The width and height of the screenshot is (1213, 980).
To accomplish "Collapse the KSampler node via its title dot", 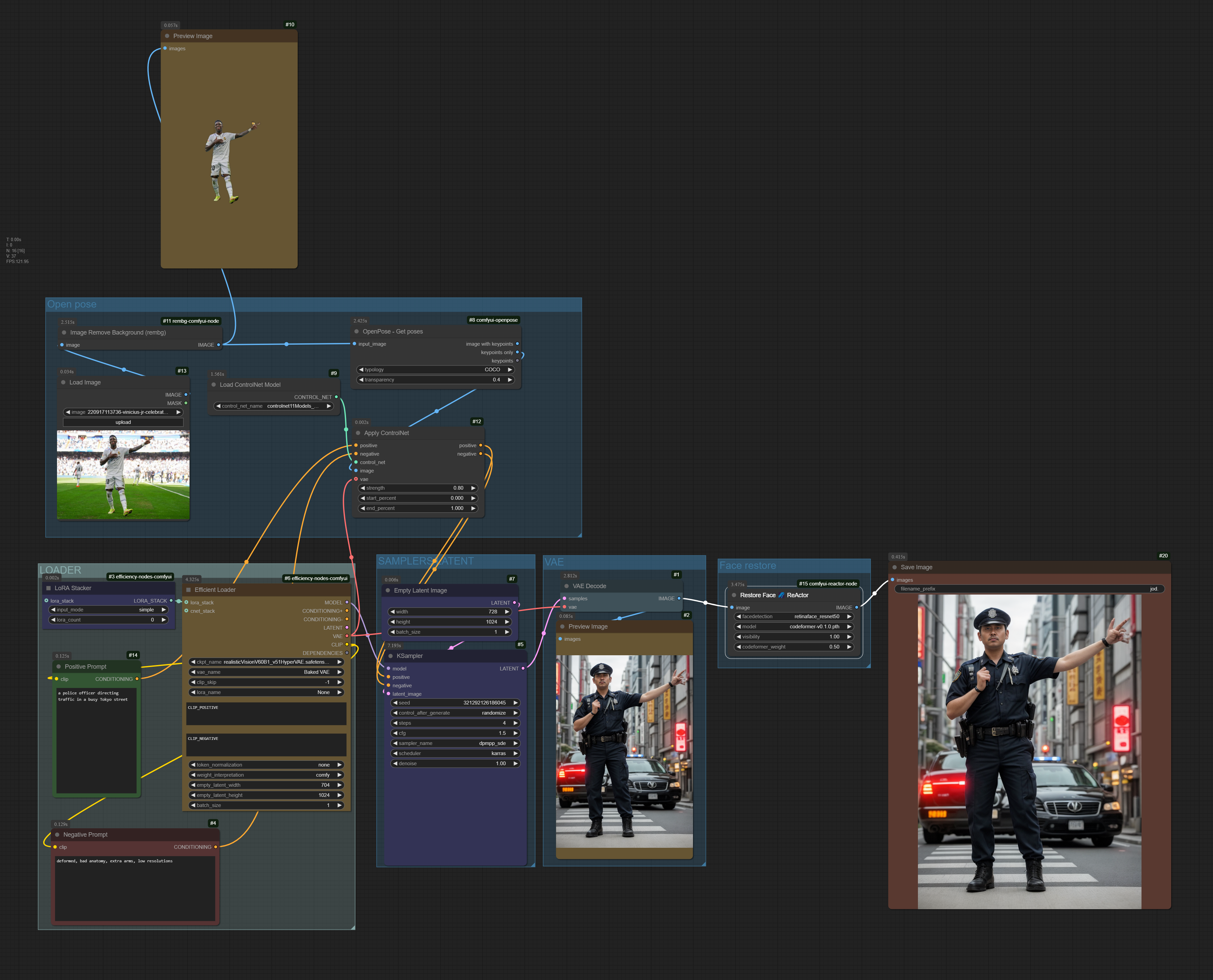I will (391, 656).
